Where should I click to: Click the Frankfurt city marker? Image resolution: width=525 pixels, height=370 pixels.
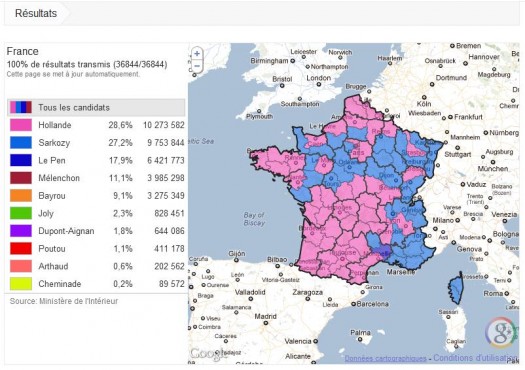[450, 117]
